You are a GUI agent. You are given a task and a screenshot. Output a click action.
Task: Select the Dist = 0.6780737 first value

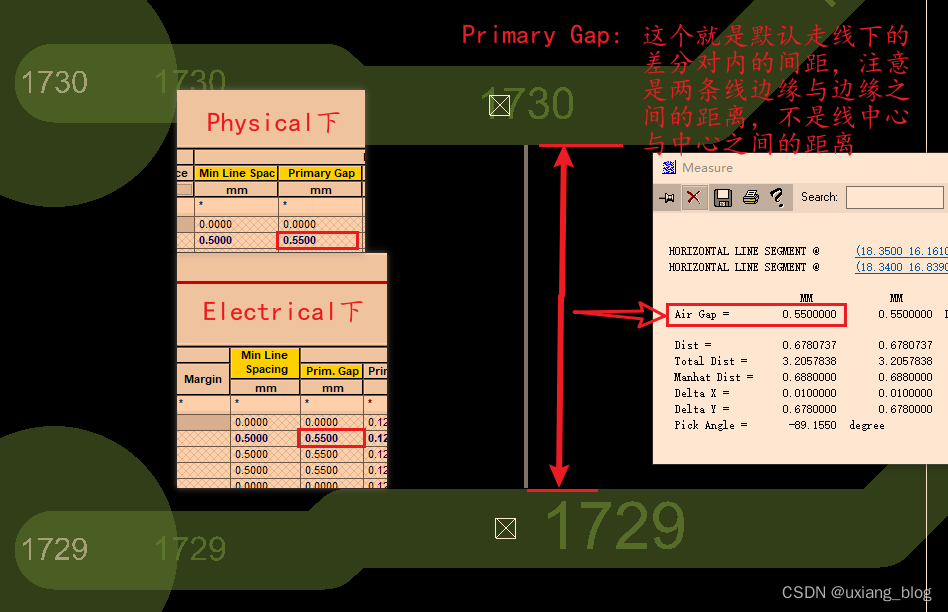[x=809, y=345]
